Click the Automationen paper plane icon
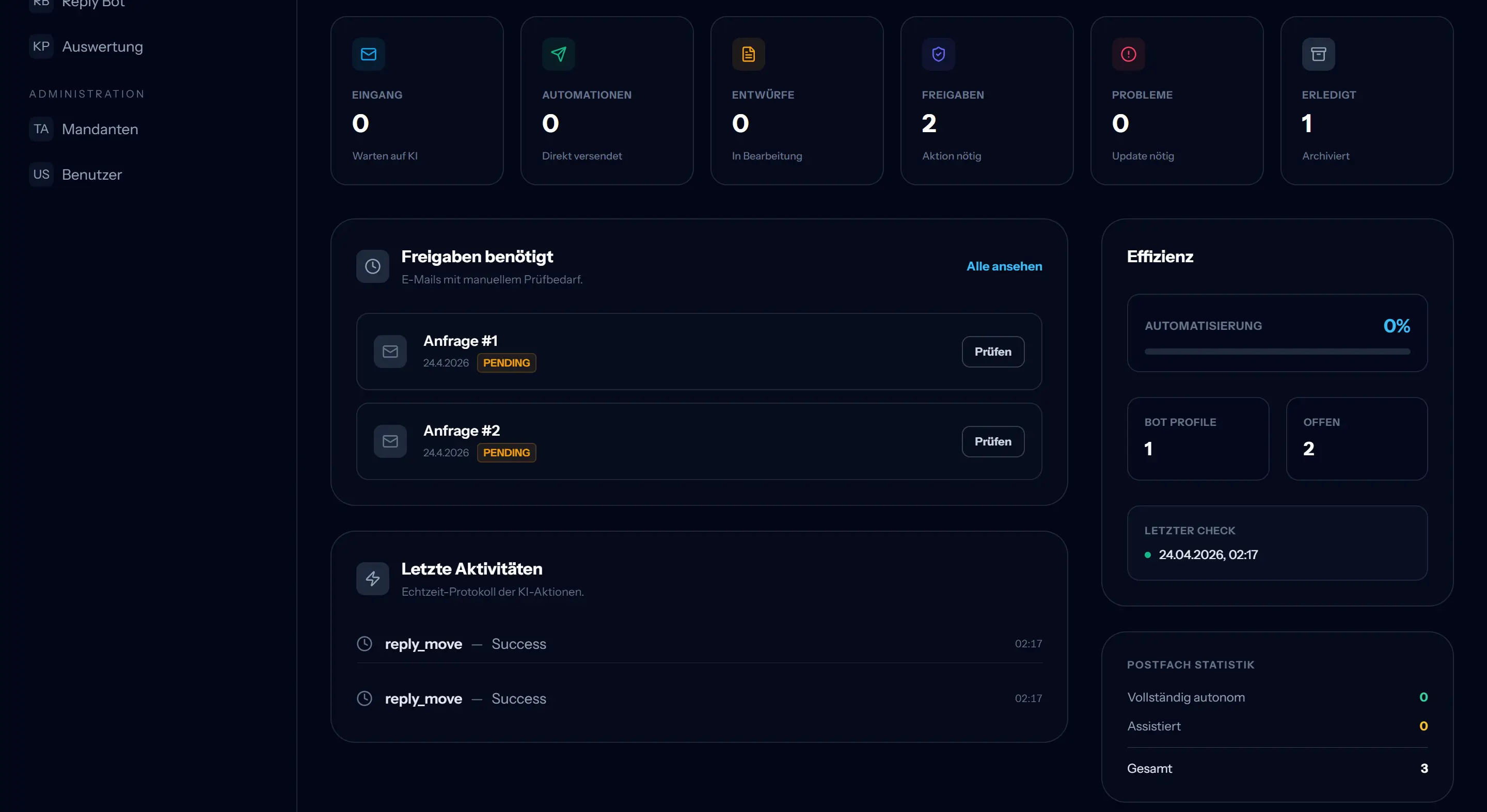This screenshot has width=1487, height=812. pos(558,54)
